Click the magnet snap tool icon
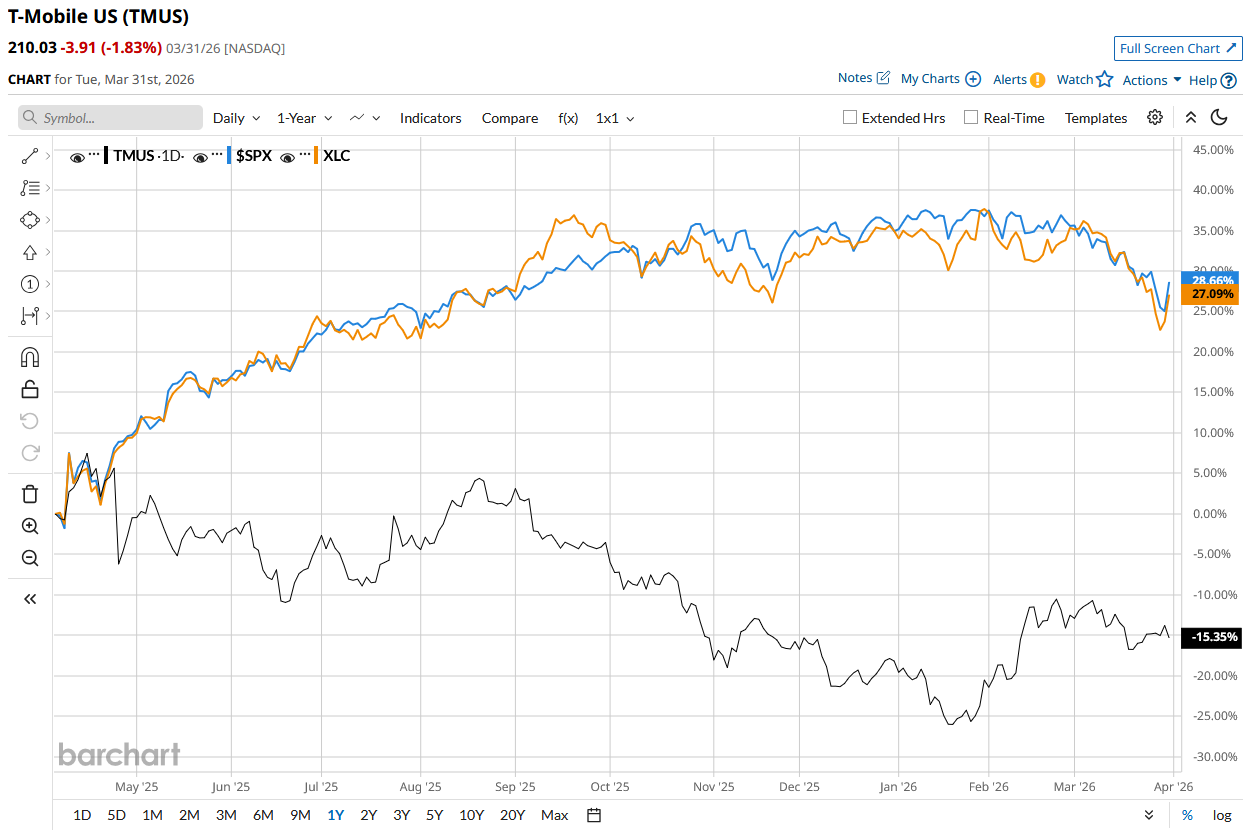 point(29,357)
